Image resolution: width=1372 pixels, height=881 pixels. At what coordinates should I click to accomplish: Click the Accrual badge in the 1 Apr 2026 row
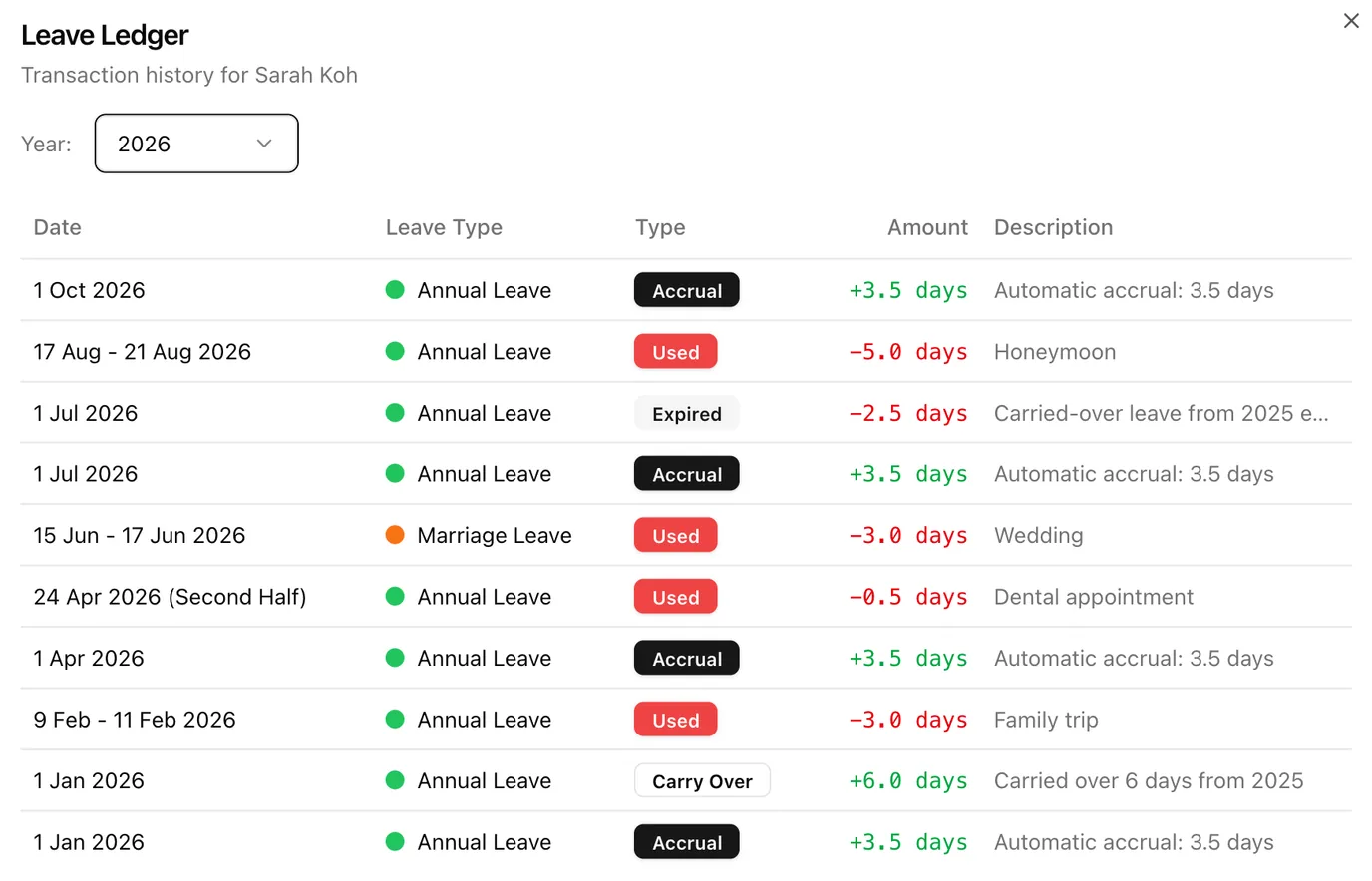(687, 659)
